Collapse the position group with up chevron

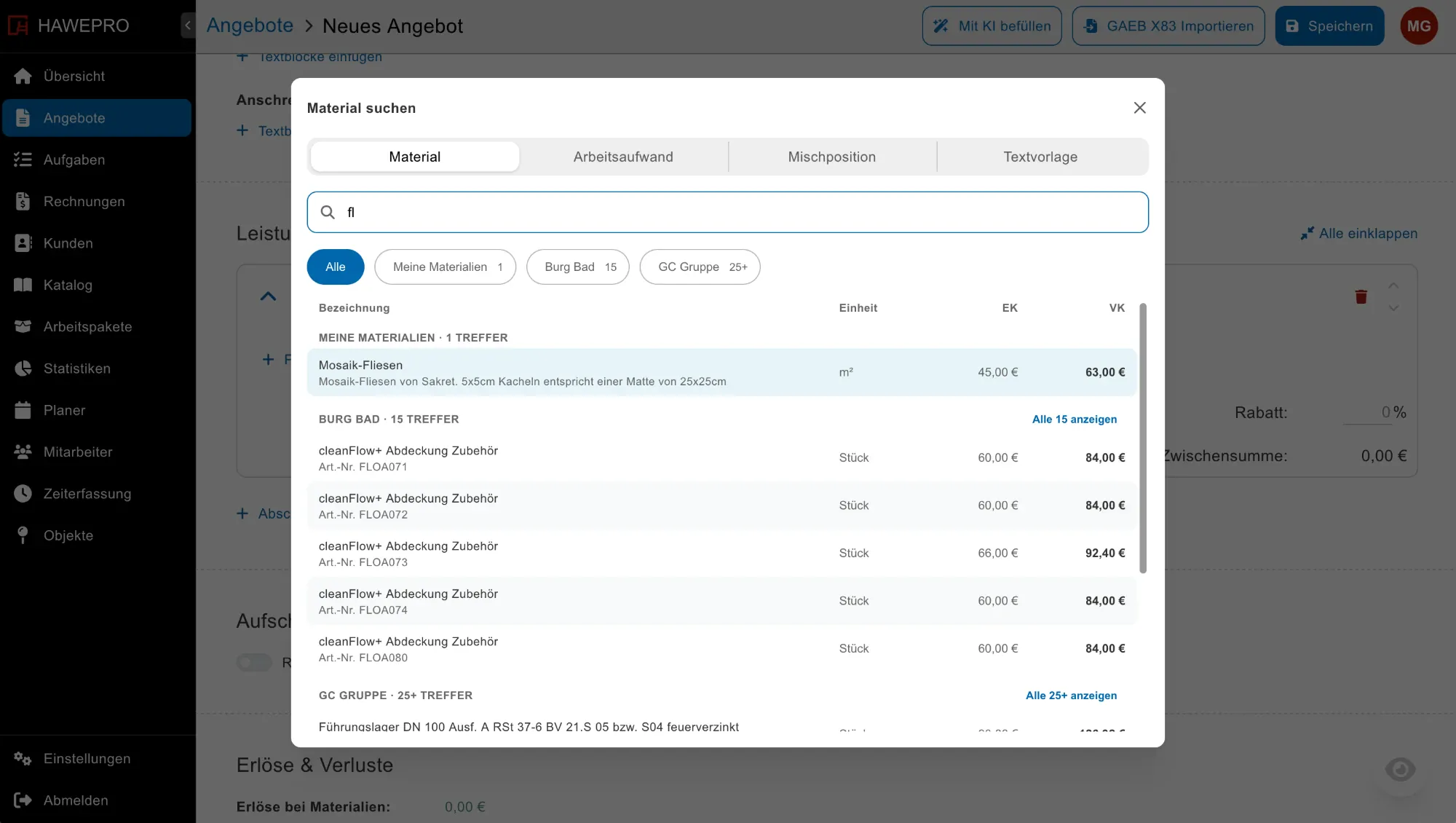pos(268,296)
